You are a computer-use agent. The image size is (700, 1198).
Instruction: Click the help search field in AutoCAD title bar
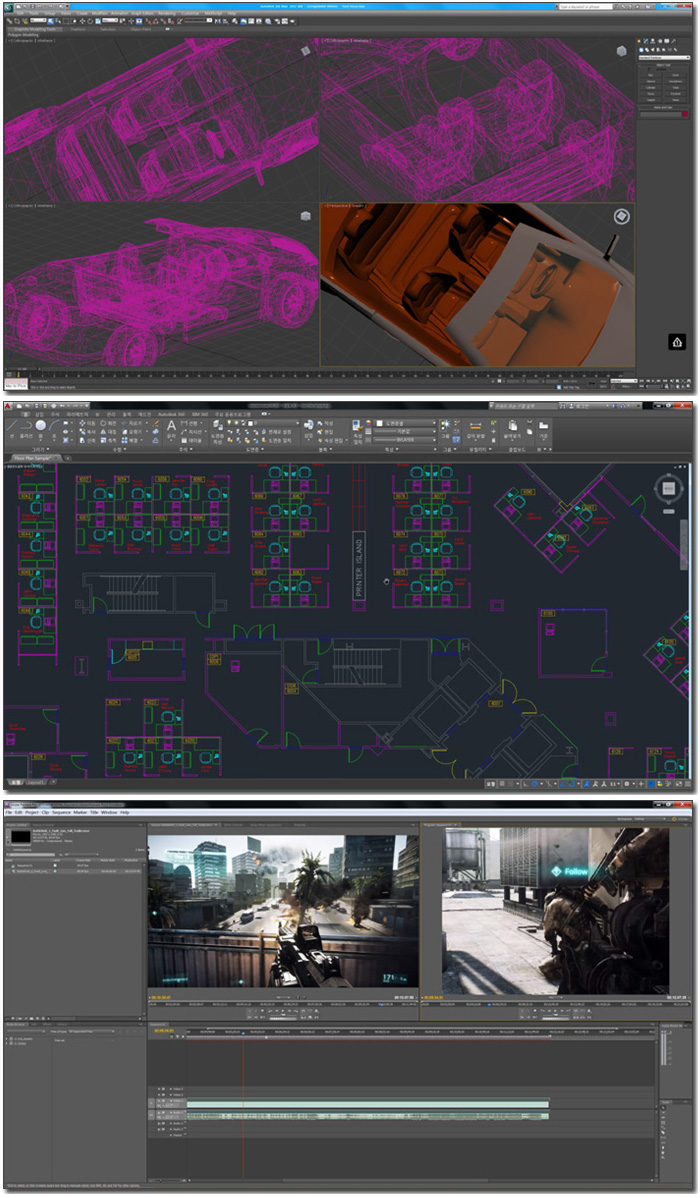523,406
